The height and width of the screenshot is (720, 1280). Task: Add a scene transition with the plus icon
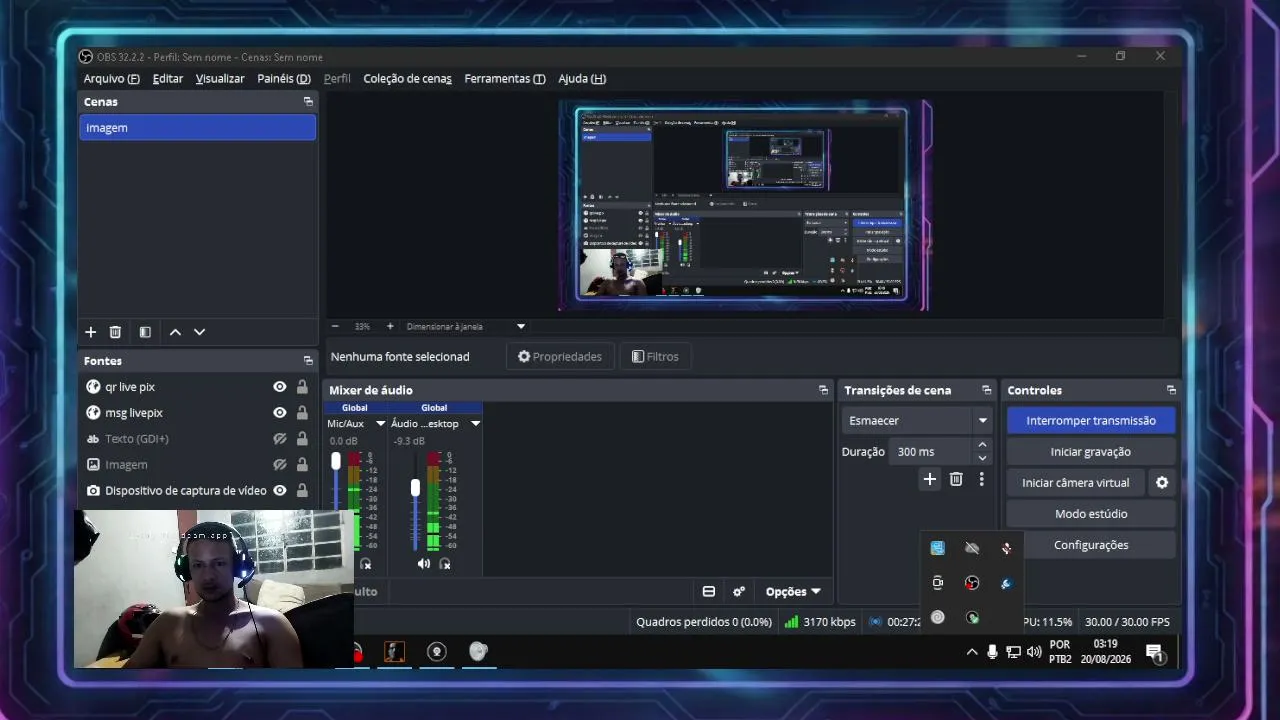coord(929,480)
